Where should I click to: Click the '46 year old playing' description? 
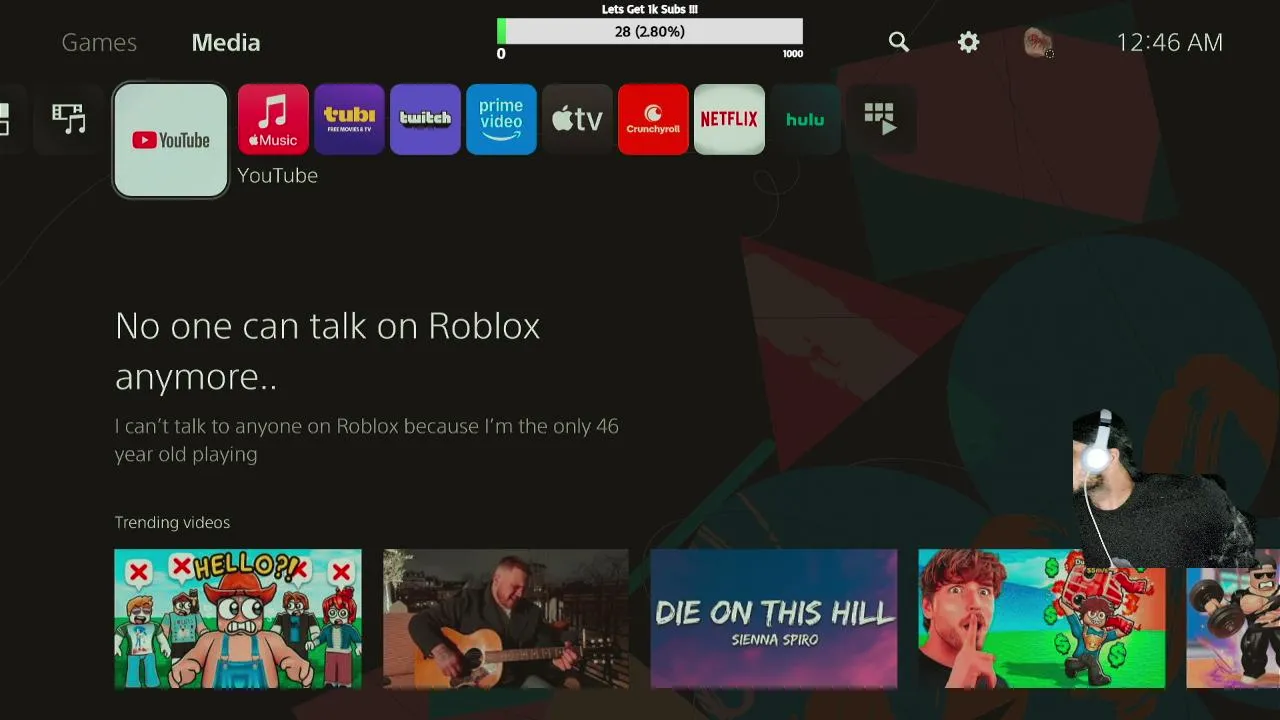tap(366, 440)
